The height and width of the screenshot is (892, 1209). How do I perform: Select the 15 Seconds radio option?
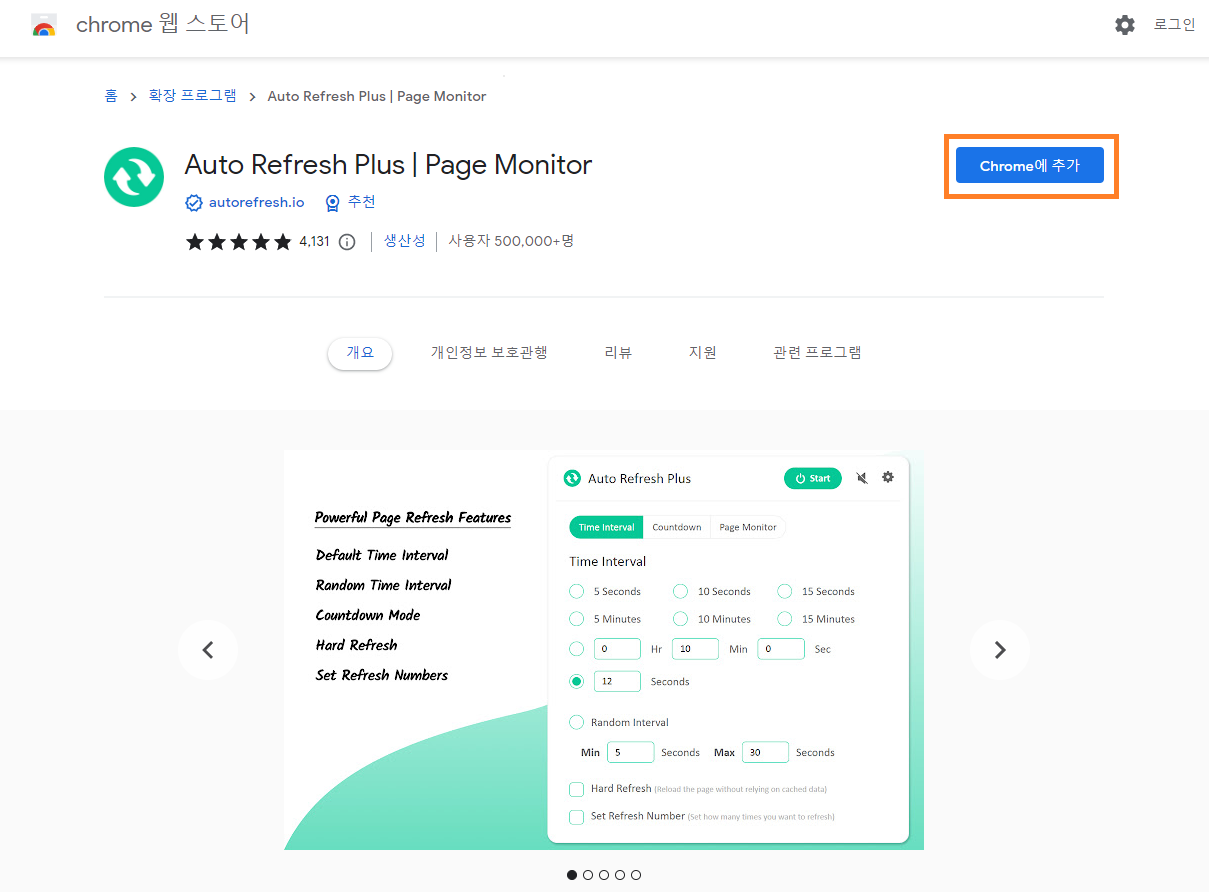[x=785, y=591]
